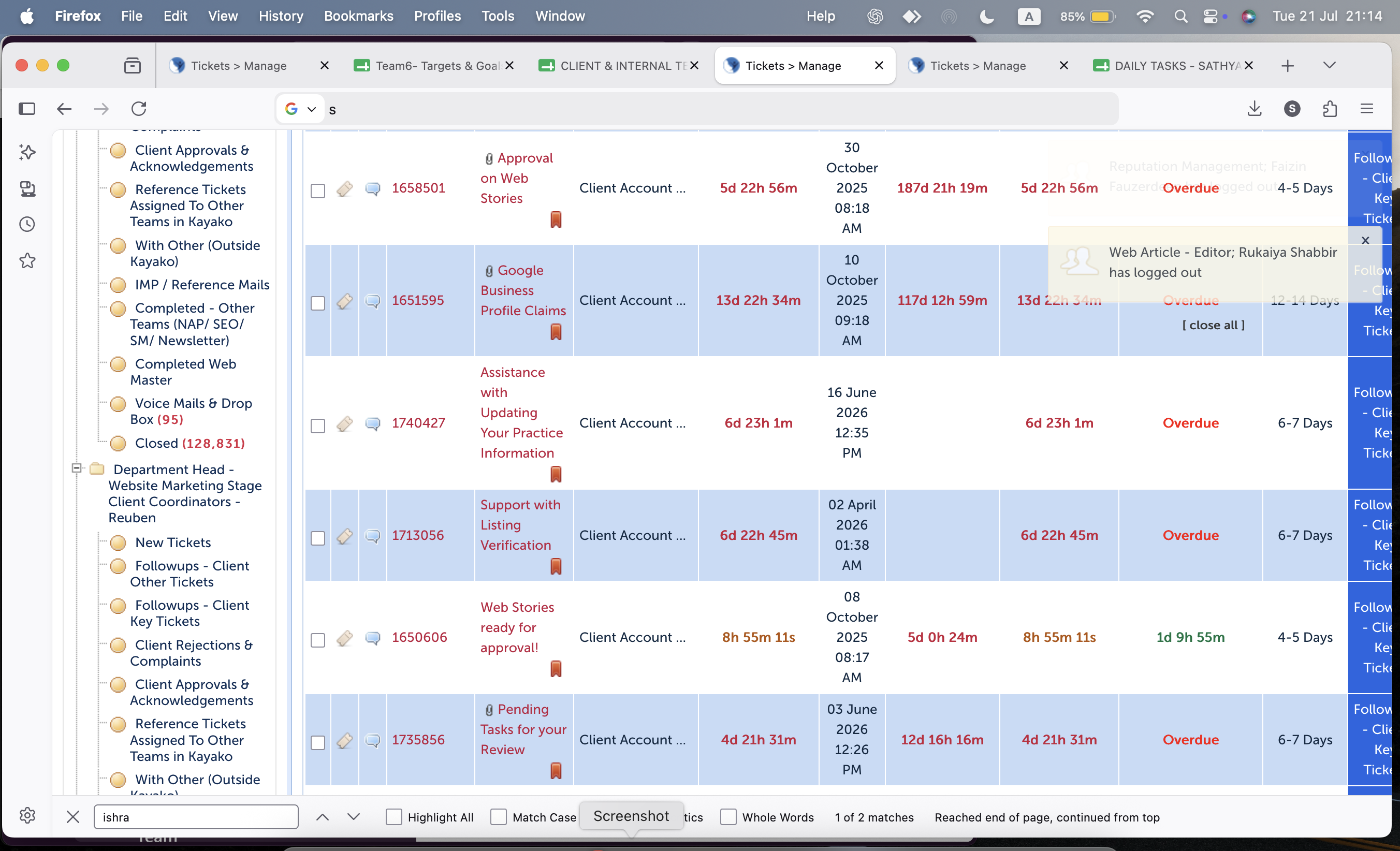The image size is (1400, 851).
Task: Click close all notifications link
Action: [x=1213, y=325]
